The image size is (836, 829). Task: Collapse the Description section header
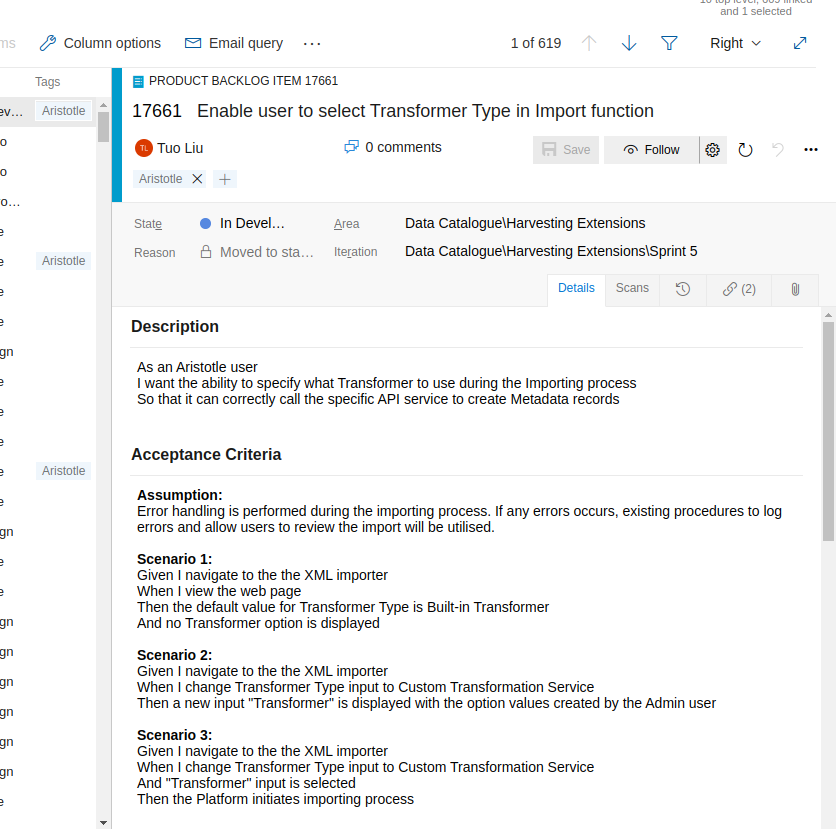[175, 326]
